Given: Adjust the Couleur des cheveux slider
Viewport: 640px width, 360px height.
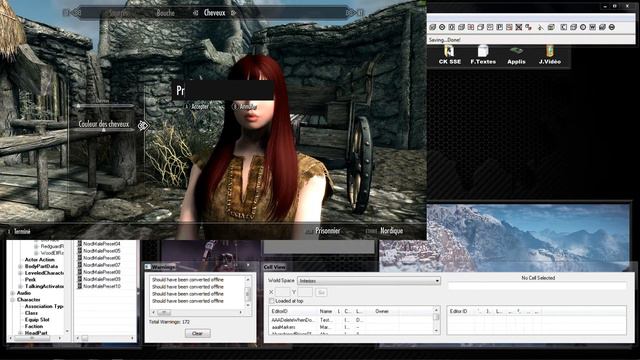Looking at the screenshot, I should pos(103,130).
